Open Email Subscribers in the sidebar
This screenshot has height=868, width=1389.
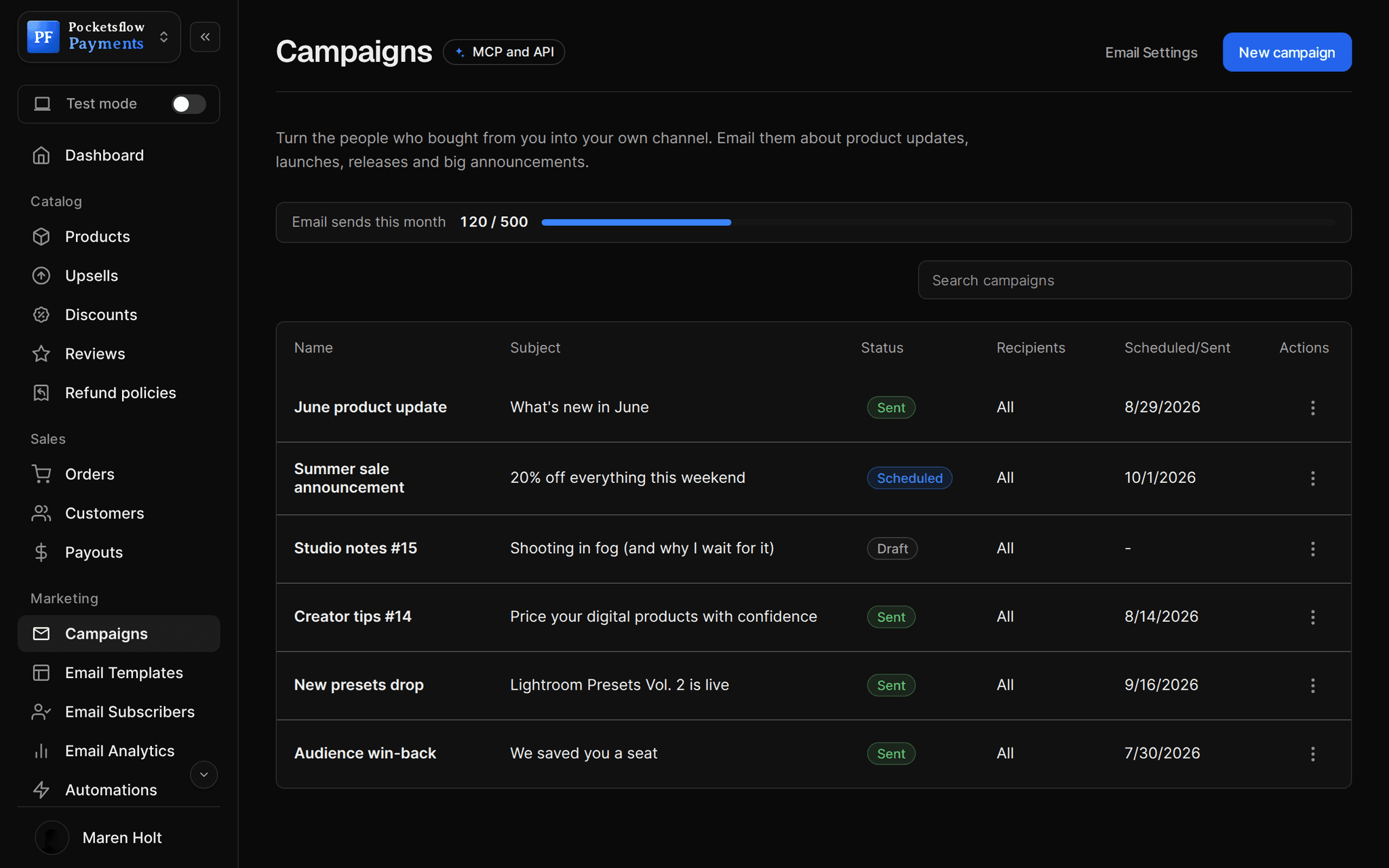119,712
